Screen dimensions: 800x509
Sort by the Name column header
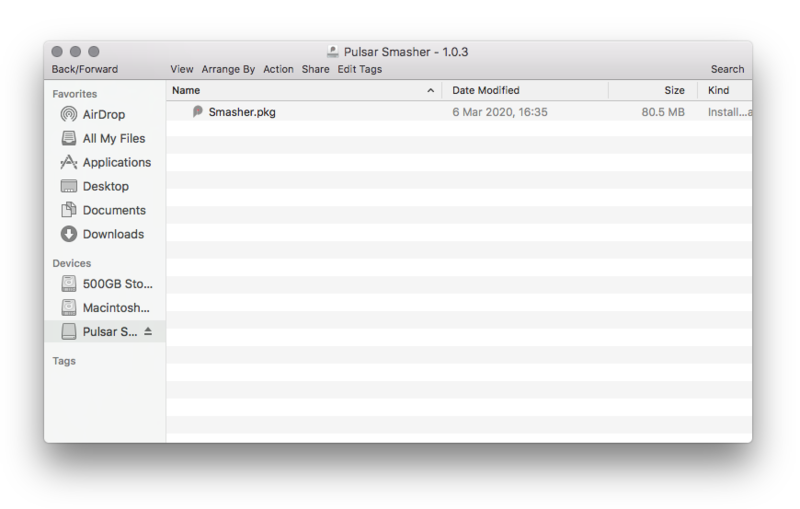pyautogui.click(x=304, y=90)
